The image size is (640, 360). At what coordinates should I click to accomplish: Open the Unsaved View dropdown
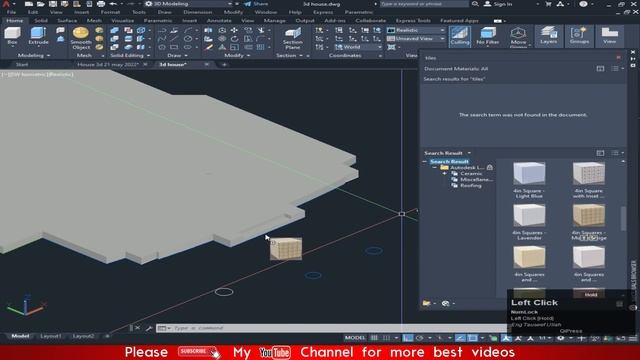click(x=416, y=38)
